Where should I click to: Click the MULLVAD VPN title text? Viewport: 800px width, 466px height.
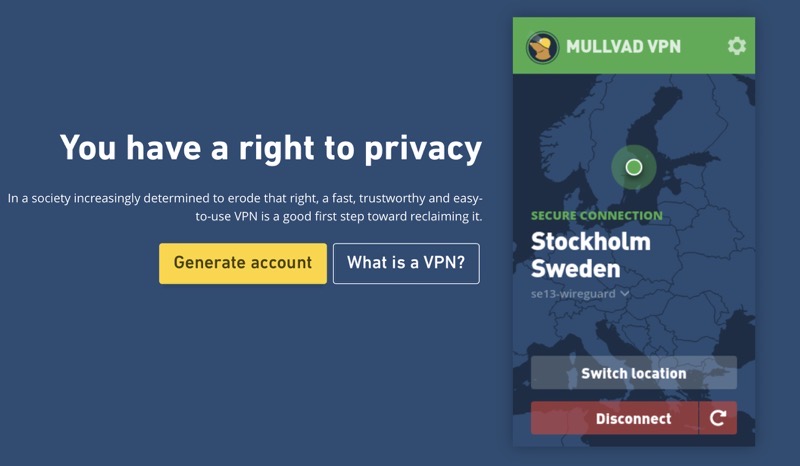coord(623,46)
